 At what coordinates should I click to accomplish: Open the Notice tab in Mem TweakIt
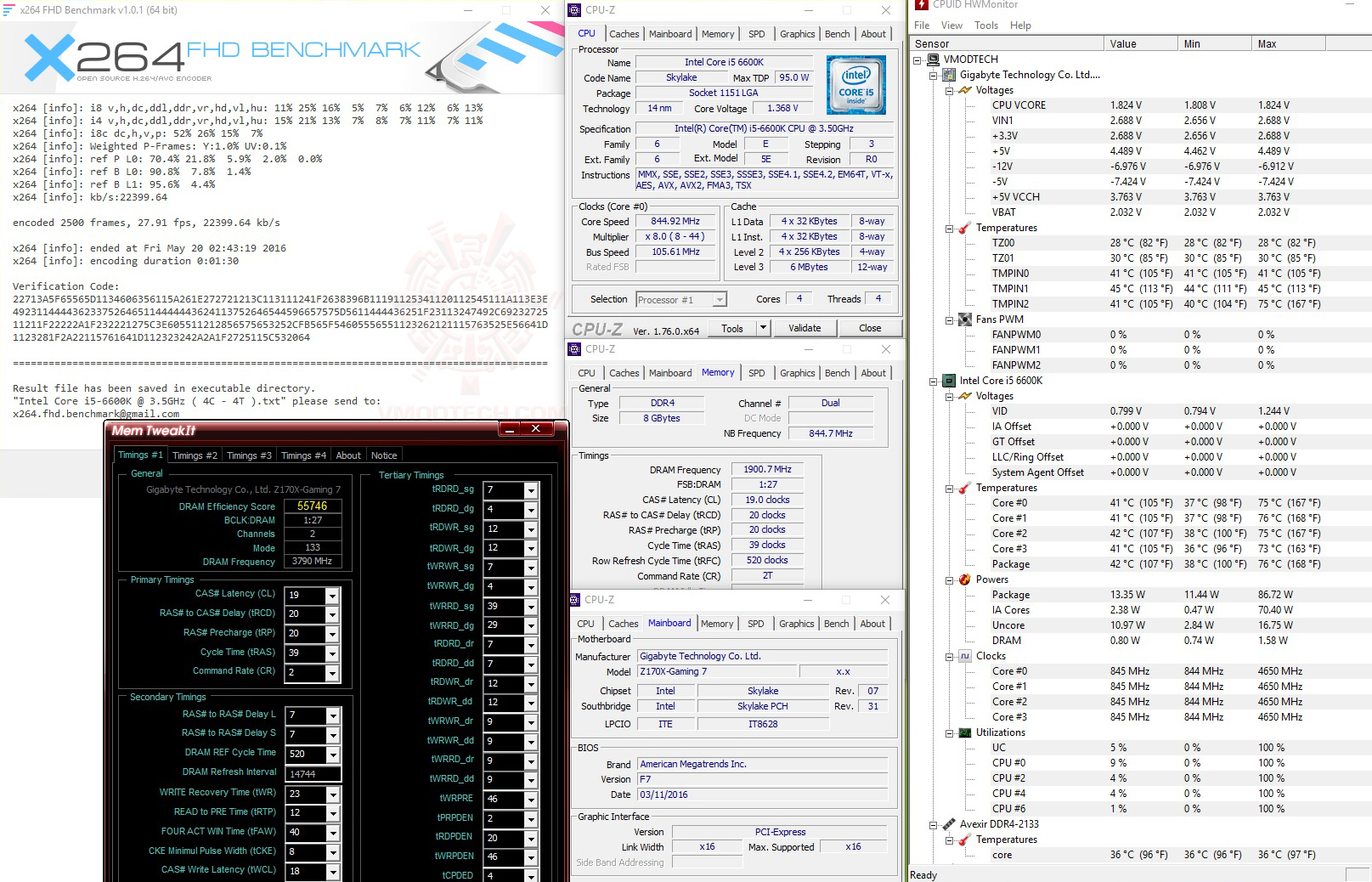pos(384,455)
